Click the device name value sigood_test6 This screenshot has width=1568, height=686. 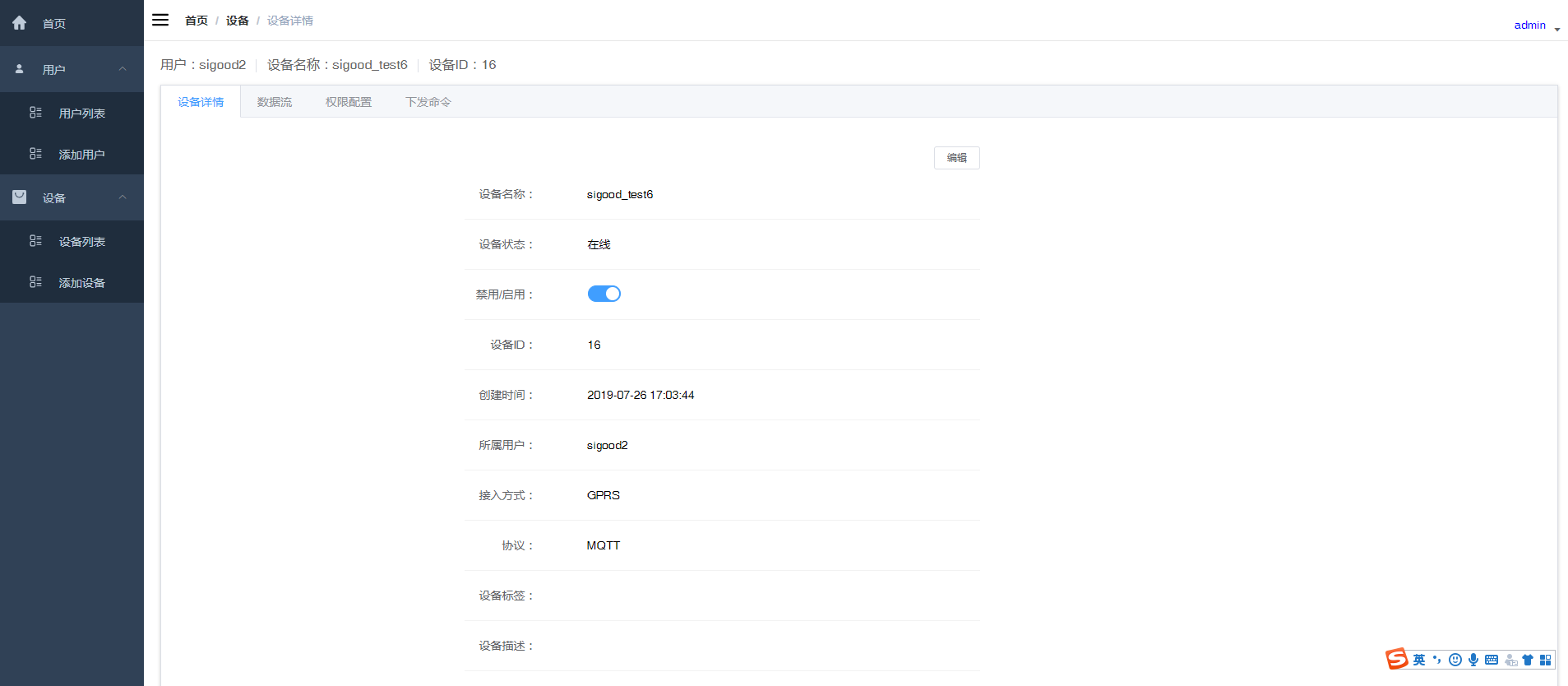coord(620,194)
